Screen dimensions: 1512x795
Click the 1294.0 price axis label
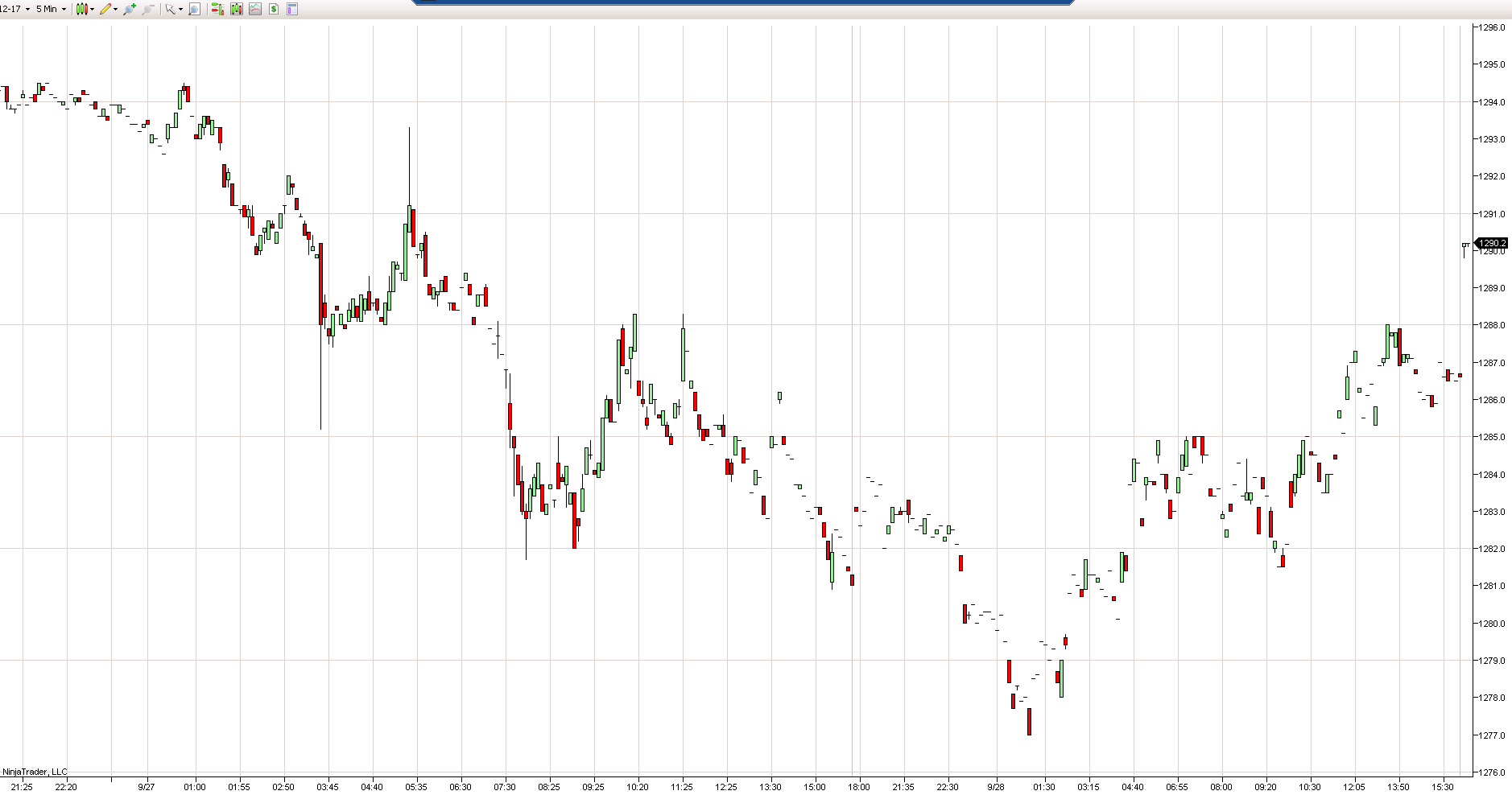point(1492,102)
